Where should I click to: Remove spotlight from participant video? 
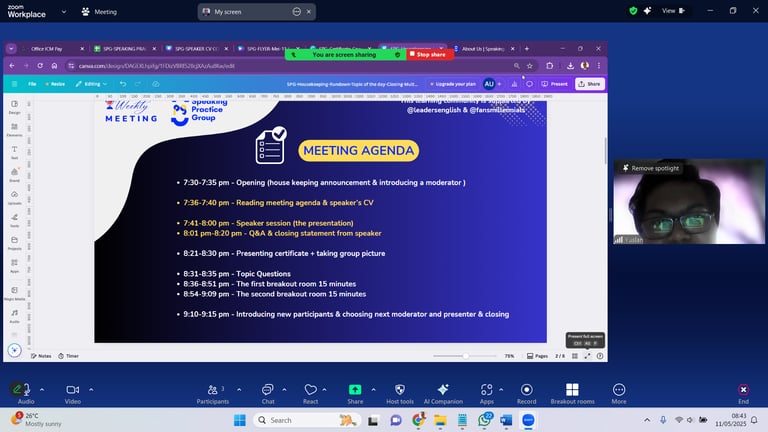(x=650, y=168)
